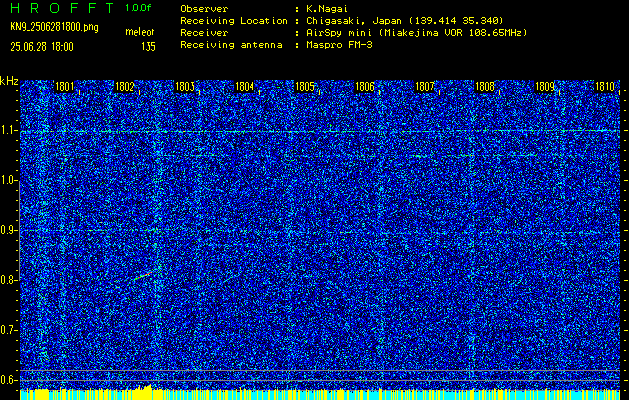
Task: Click the 1.0 frequency axis label
Action: 9,181
